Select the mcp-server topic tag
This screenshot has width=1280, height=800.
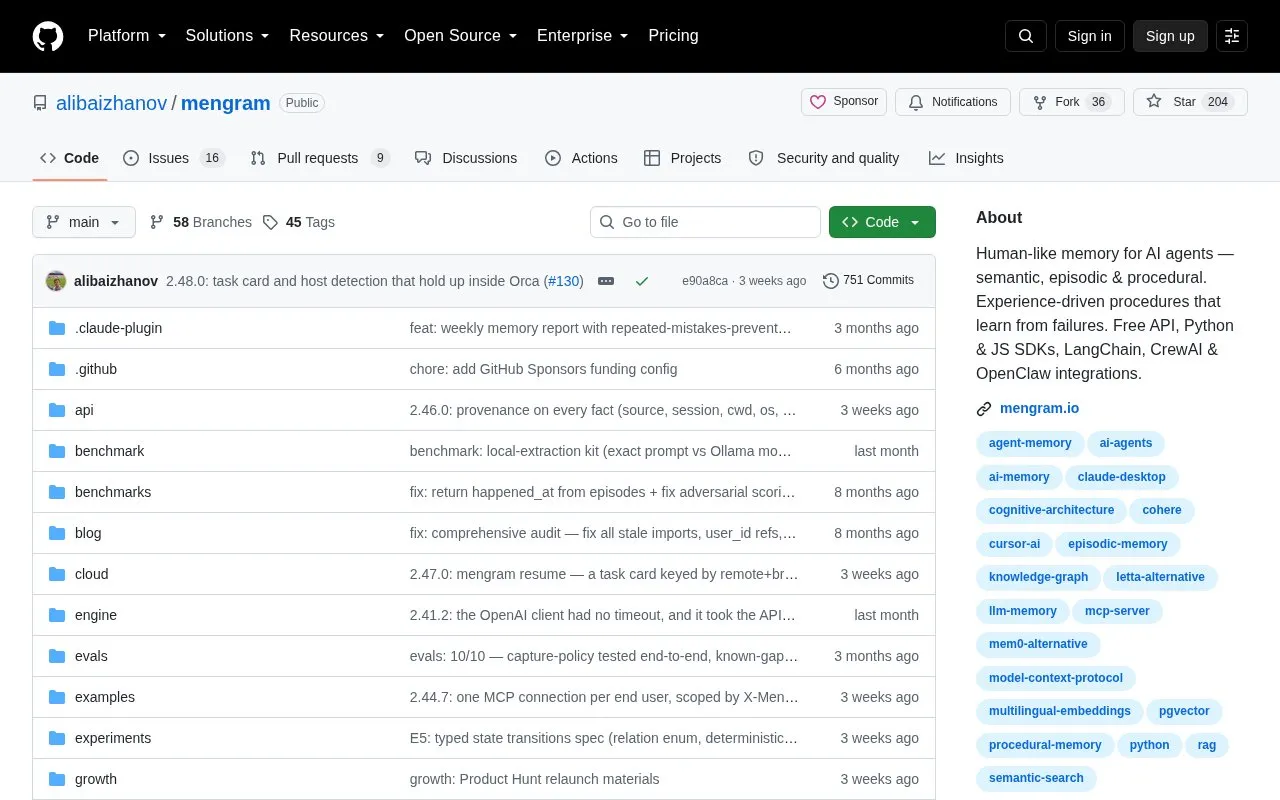(x=1117, y=611)
